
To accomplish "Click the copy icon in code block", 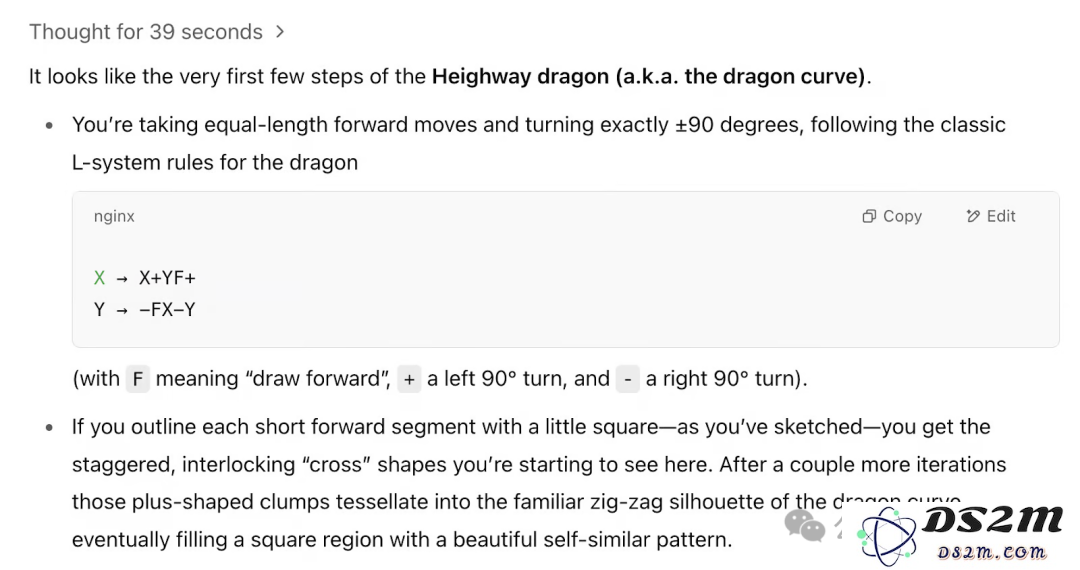I will coord(869,216).
